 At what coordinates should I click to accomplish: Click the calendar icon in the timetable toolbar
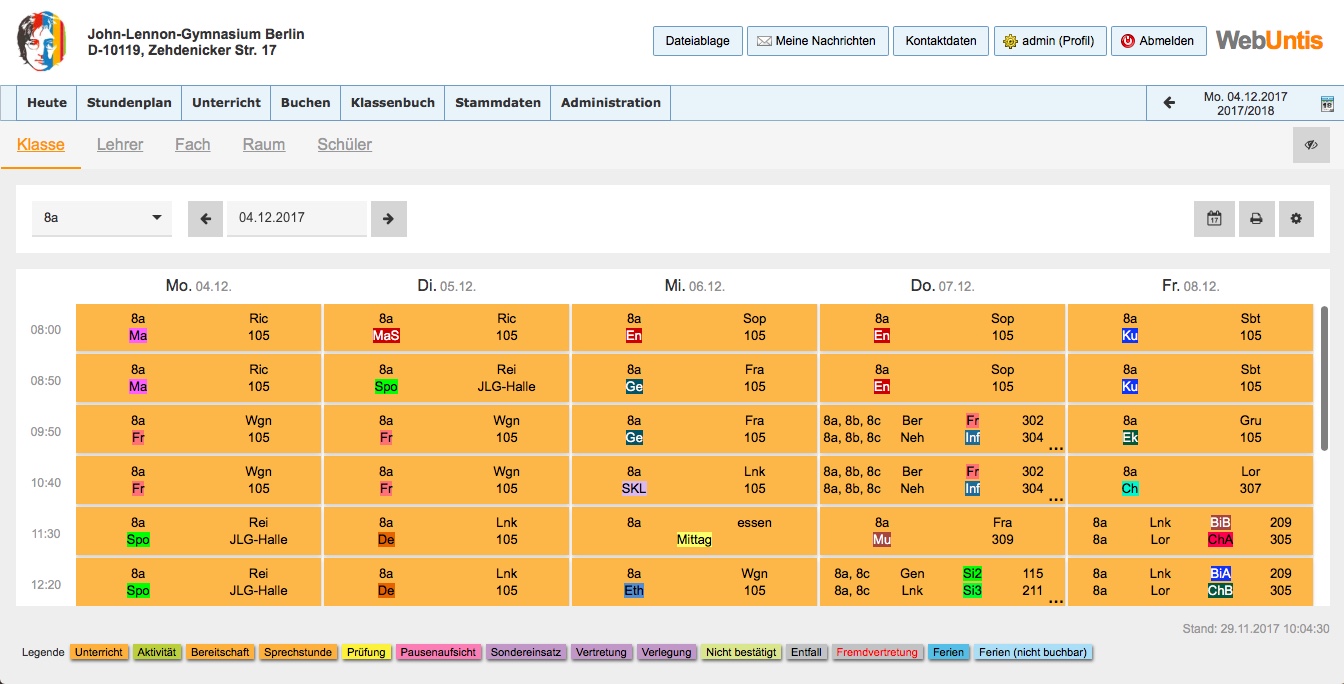click(x=1214, y=219)
